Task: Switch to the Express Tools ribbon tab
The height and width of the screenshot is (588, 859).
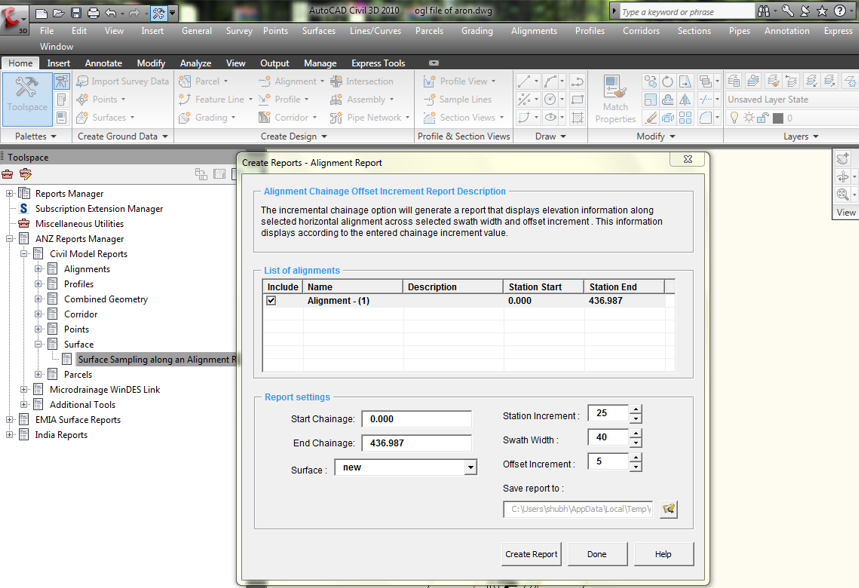Action: (378, 63)
